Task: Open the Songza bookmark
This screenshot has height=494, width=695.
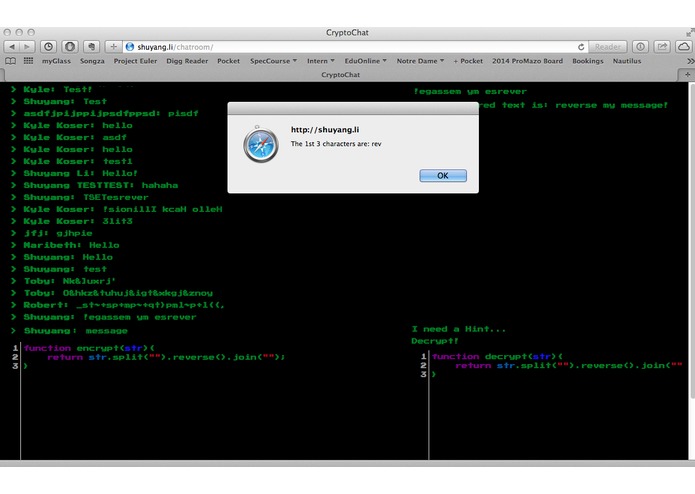Action: [92, 61]
